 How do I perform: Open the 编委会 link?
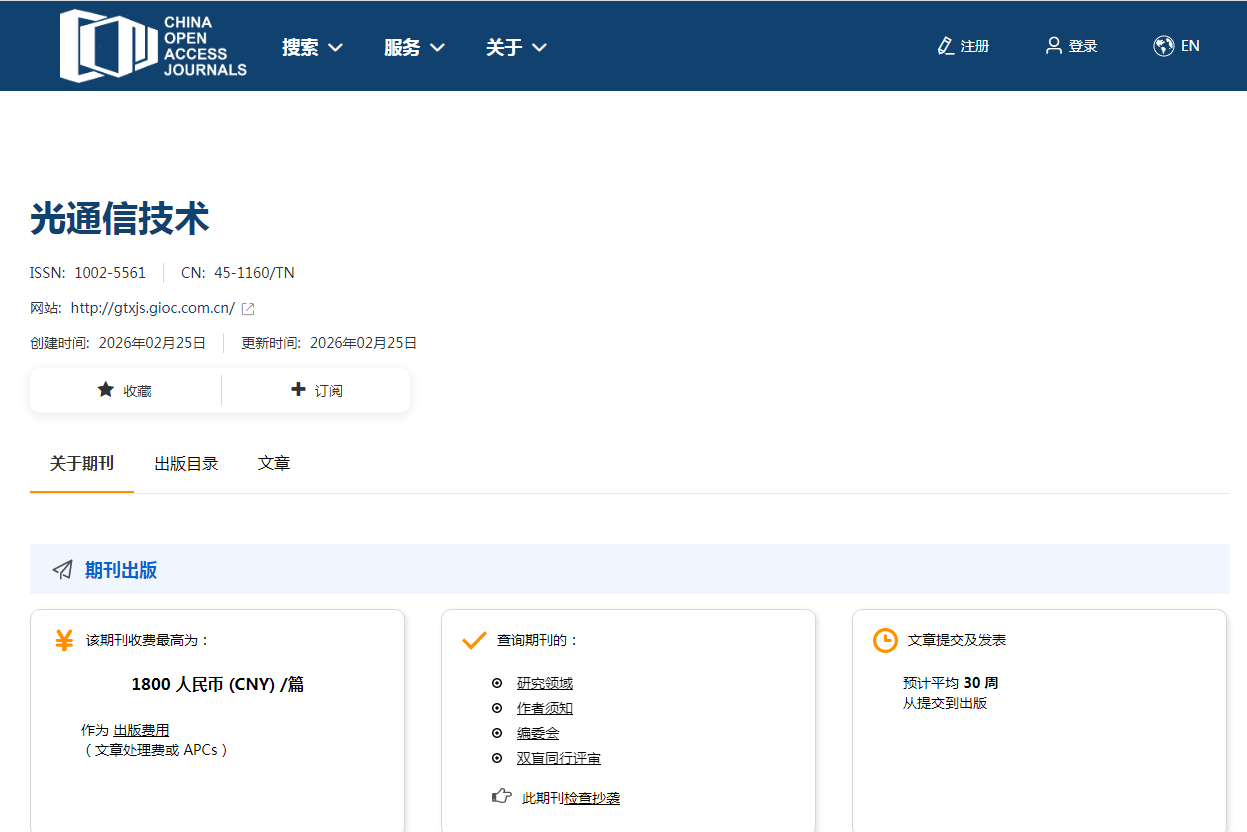pos(538,734)
